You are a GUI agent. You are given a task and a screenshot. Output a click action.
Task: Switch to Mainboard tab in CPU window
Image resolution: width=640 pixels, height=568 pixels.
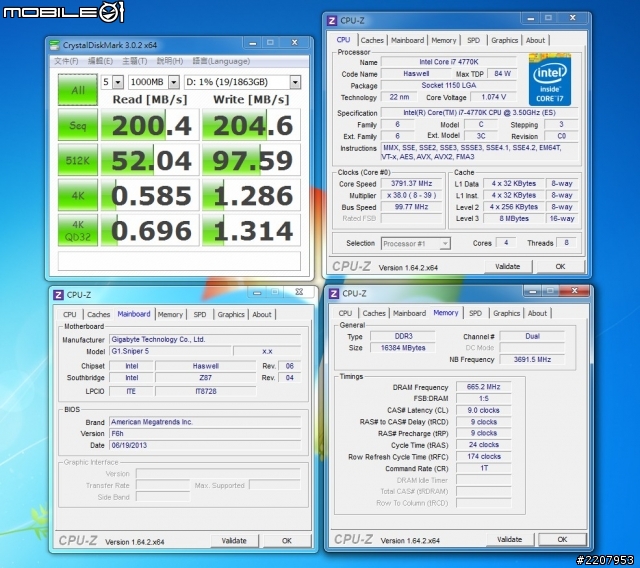point(407,40)
